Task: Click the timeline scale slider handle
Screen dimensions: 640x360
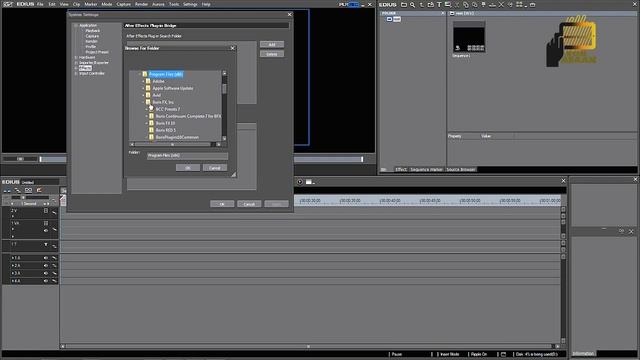Action: click(x=23, y=198)
